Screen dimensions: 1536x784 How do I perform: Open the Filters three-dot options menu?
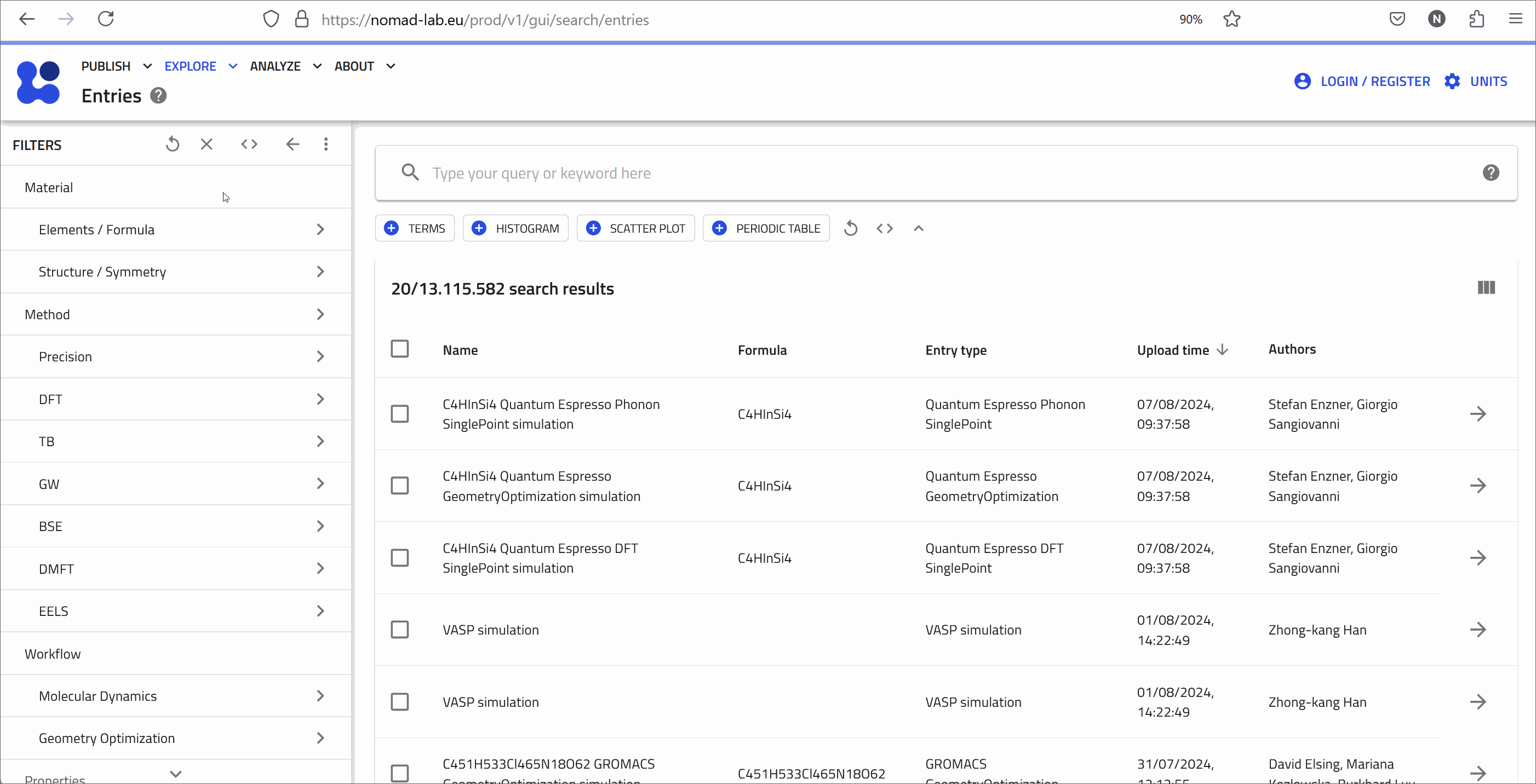click(x=325, y=144)
